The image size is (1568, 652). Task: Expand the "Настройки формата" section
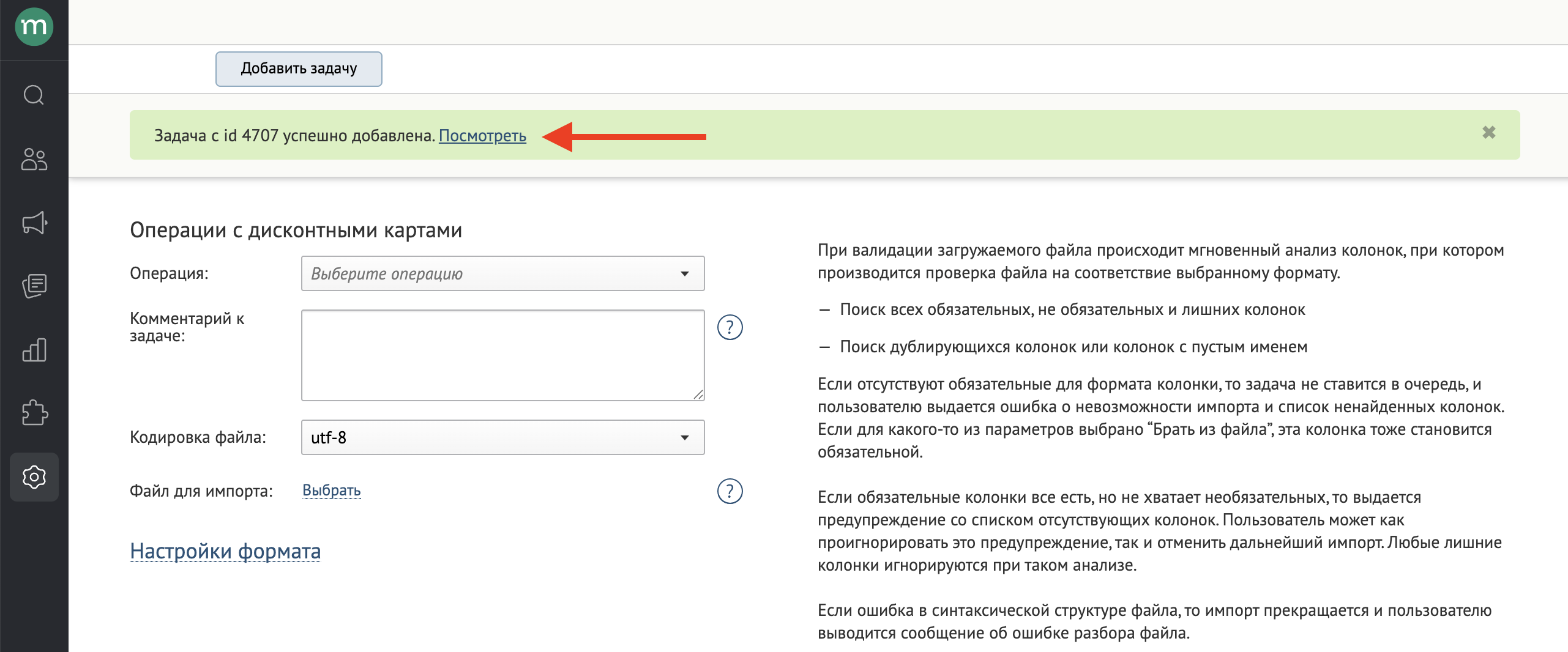[225, 551]
